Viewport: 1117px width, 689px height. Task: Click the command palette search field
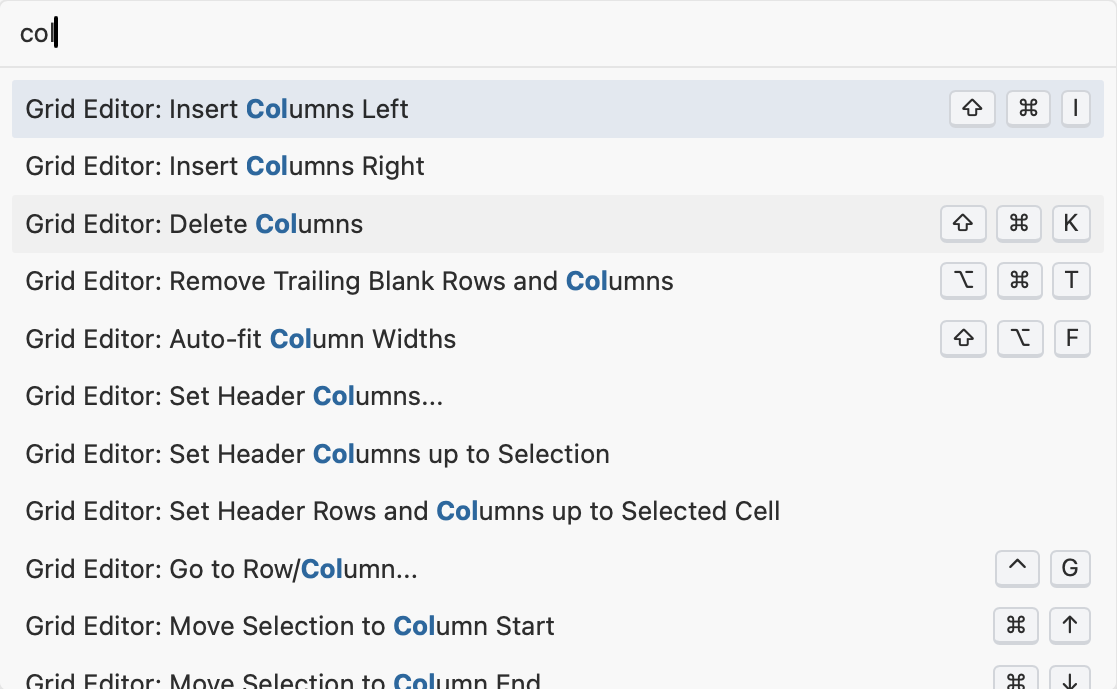(x=558, y=33)
